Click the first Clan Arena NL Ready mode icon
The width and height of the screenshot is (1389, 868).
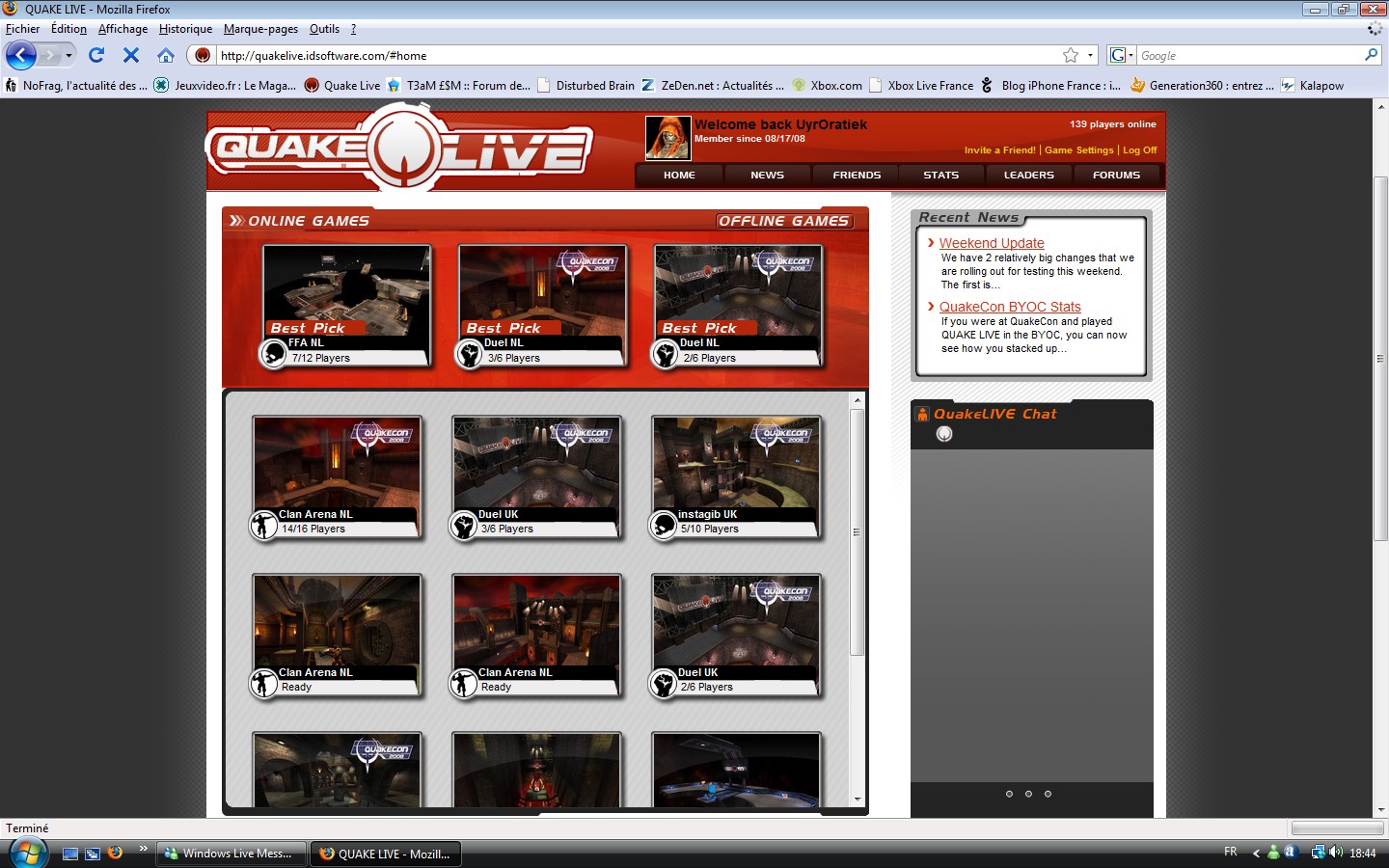pos(263,683)
